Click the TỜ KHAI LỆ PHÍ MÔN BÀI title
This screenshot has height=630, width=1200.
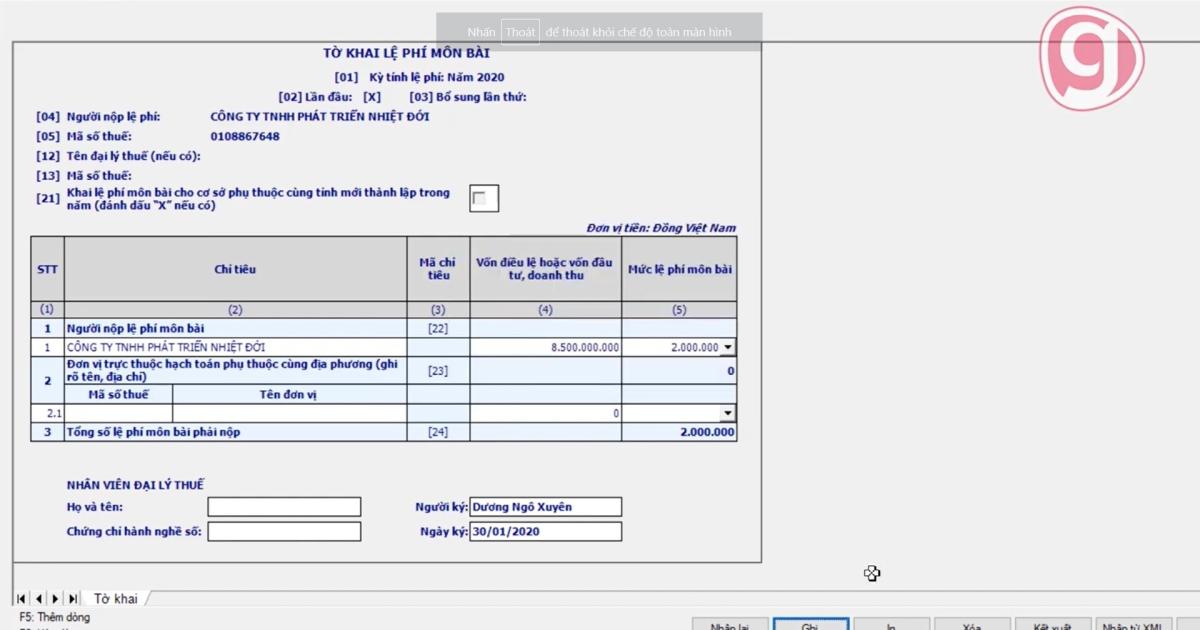pos(406,54)
